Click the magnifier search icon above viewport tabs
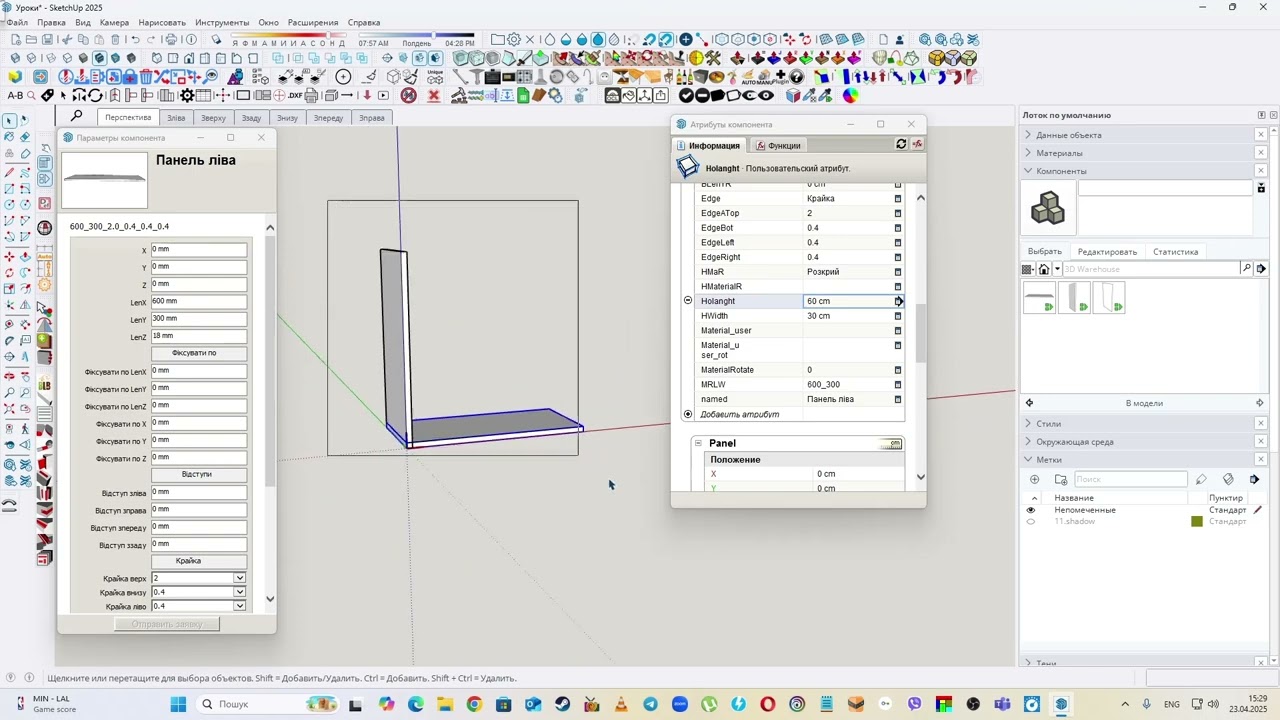The image size is (1280, 720). (76, 116)
